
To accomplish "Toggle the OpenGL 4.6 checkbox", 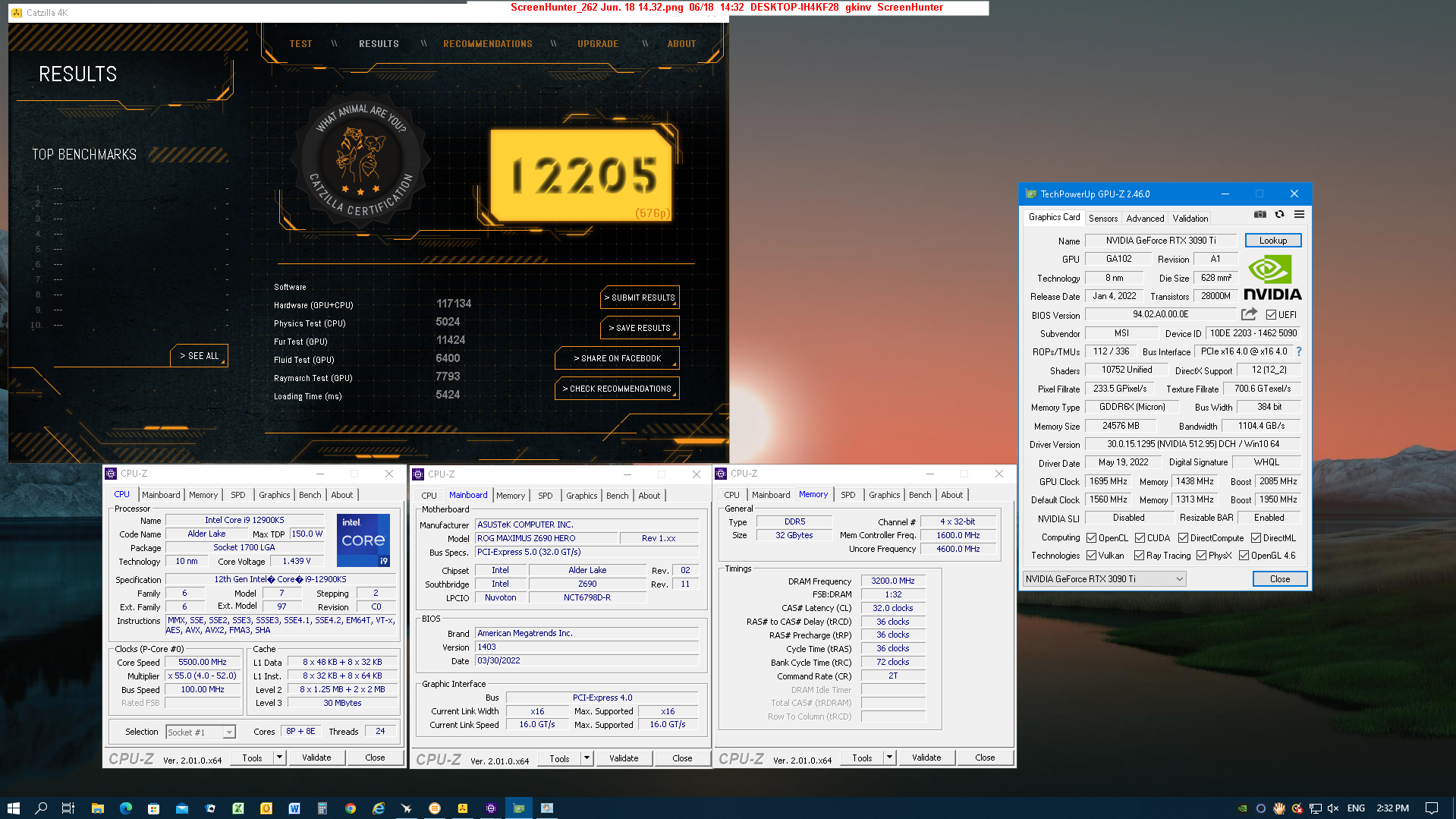I will [x=1244, y=555].
